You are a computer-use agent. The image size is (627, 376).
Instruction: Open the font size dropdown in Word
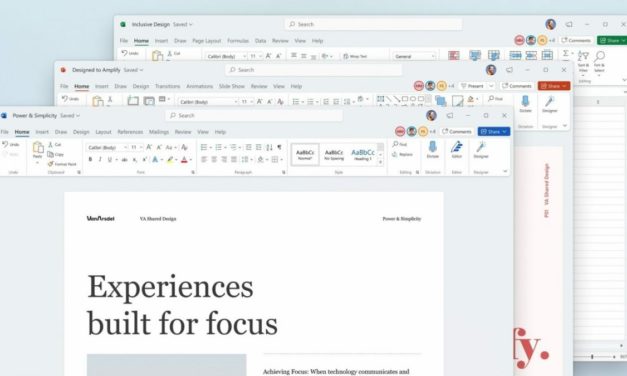point(141,148)
